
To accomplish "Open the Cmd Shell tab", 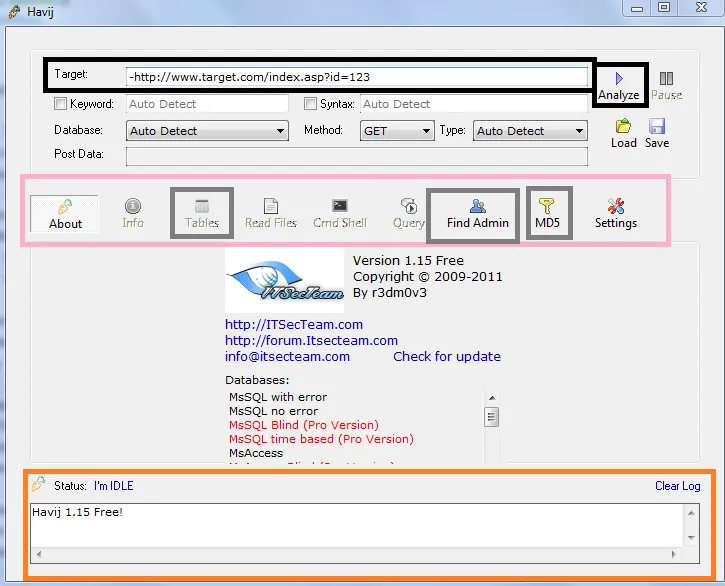I will (340, 214).
